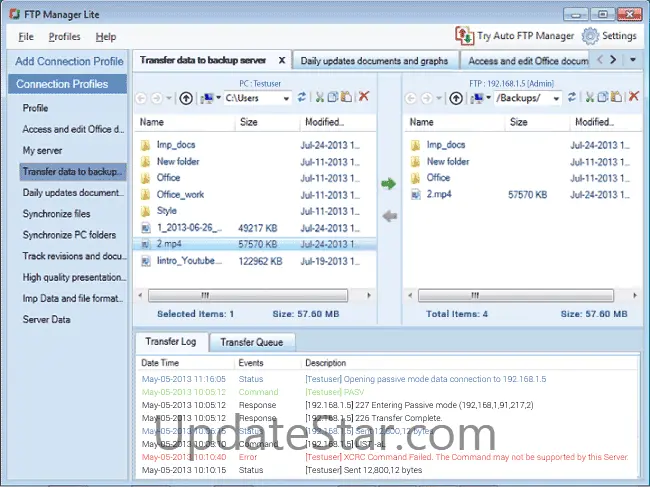Go back in local PC pane
Viewport: 650px width, 487px height.
(141, 98)
